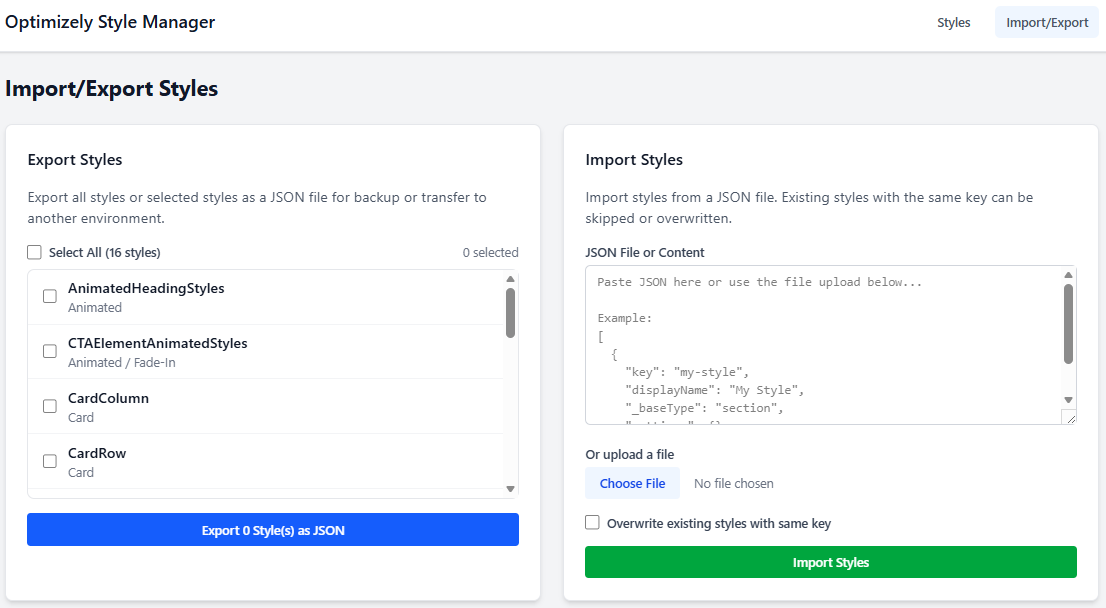Select the CTAElementAnimatedStyles checkbox
This screenshot has width=1106, height=608.
[x=50, y=351]
